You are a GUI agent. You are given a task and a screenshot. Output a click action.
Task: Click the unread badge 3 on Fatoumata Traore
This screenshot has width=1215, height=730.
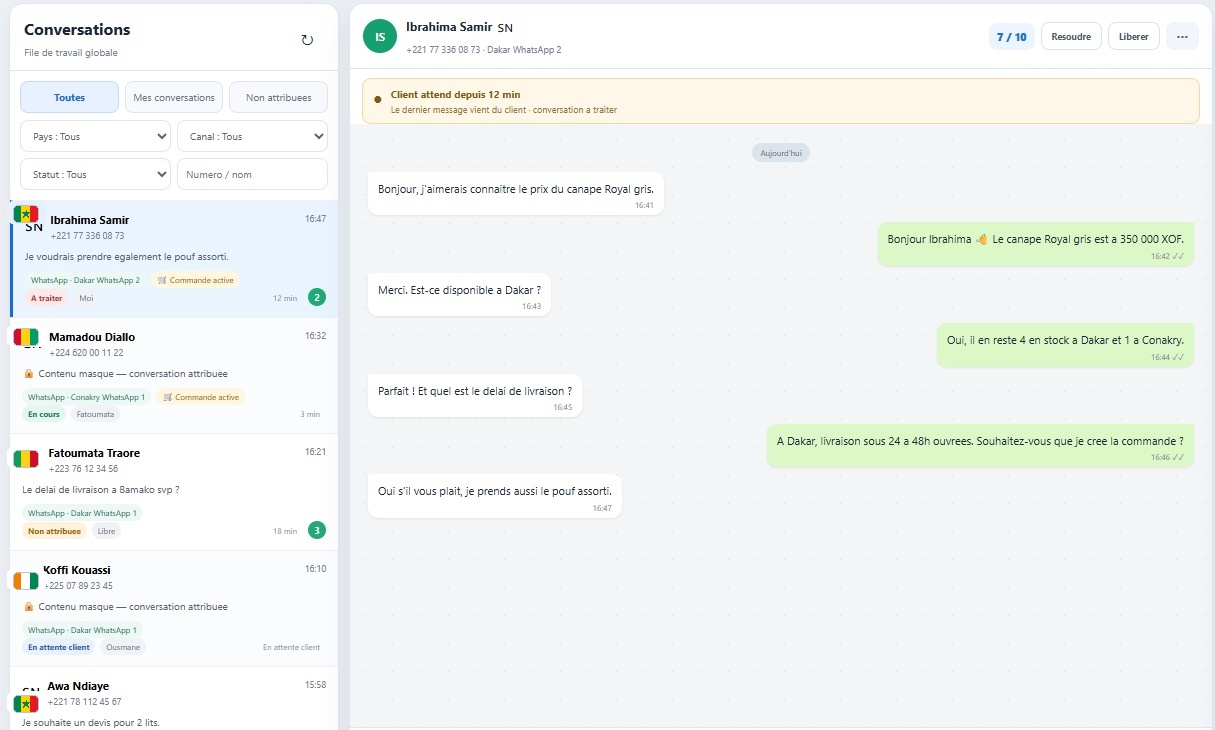[x=317, y=530]
